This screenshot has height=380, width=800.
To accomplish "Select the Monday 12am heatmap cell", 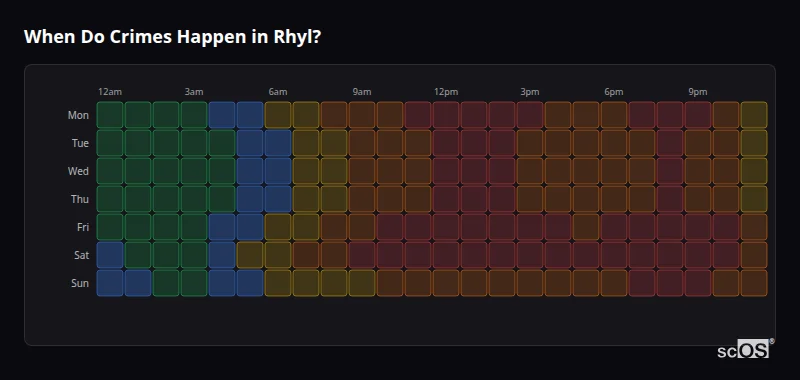I will click(x=110, y=115).
